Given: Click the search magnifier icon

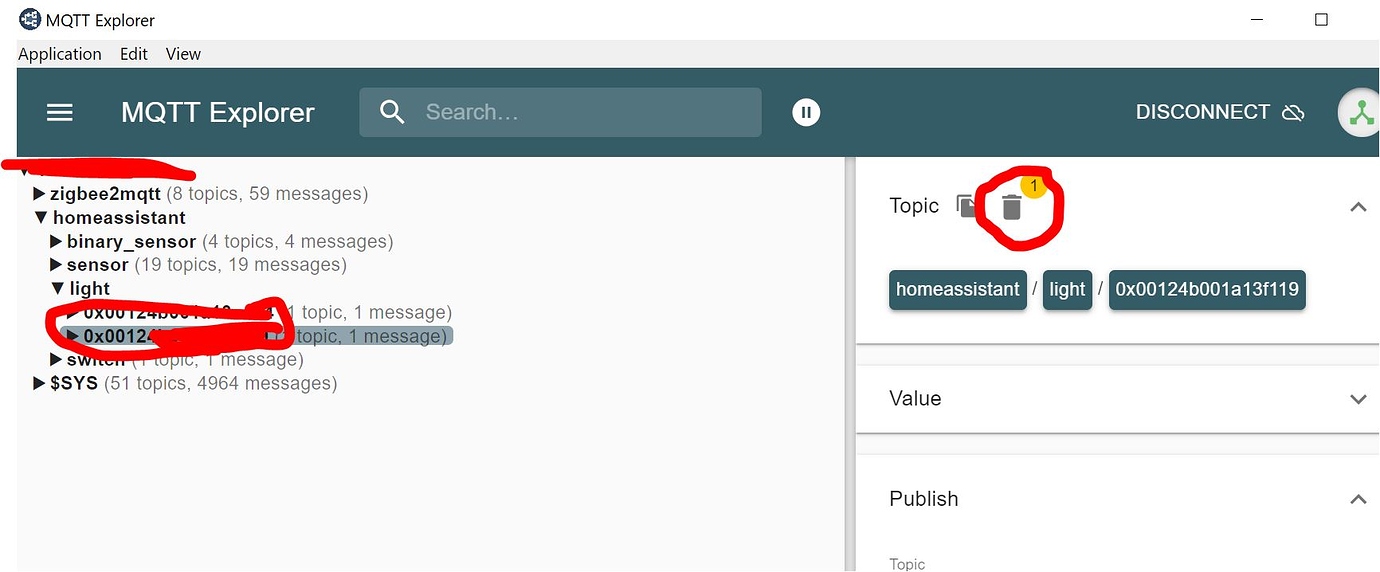Looking at the screenshot, I should 393,112.
